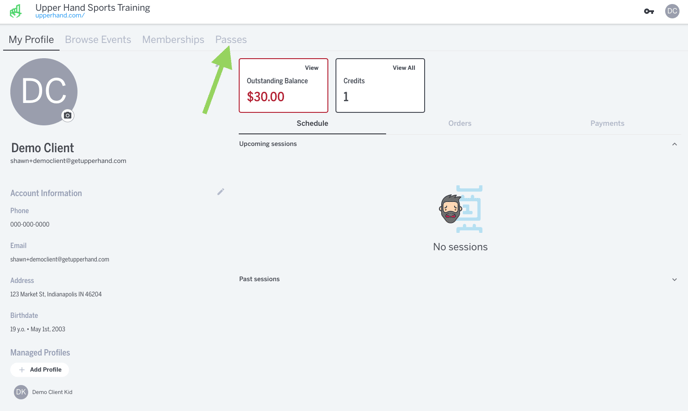The width and height of the screenshot is (688, 411).
Task: Click the Upper Hand green logo icon
Action: coord(16,11)
